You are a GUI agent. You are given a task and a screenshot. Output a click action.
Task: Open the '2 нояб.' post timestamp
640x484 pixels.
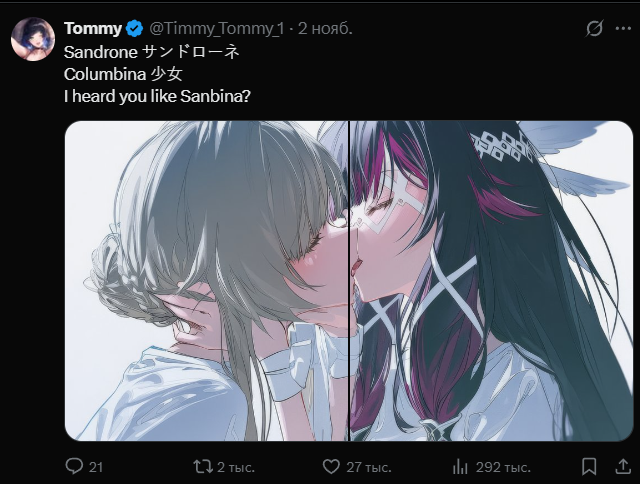[x=325, y=28]
